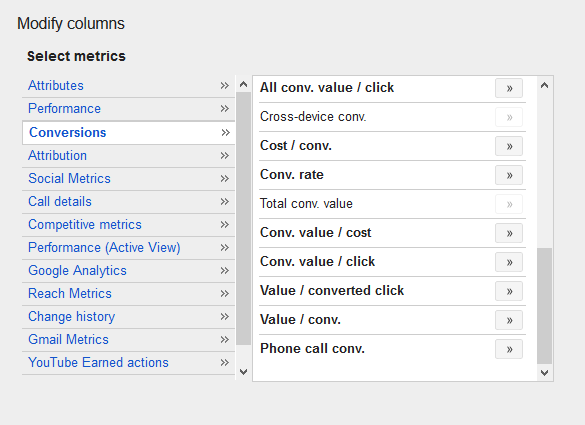Add the Value / conv. column

click(509, 320)
